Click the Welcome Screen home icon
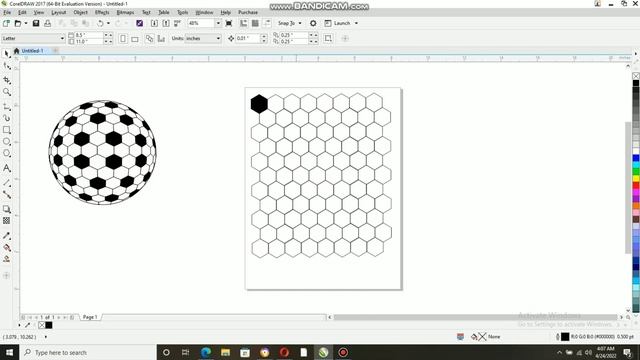The image size is (640, 360). (16, 51)
